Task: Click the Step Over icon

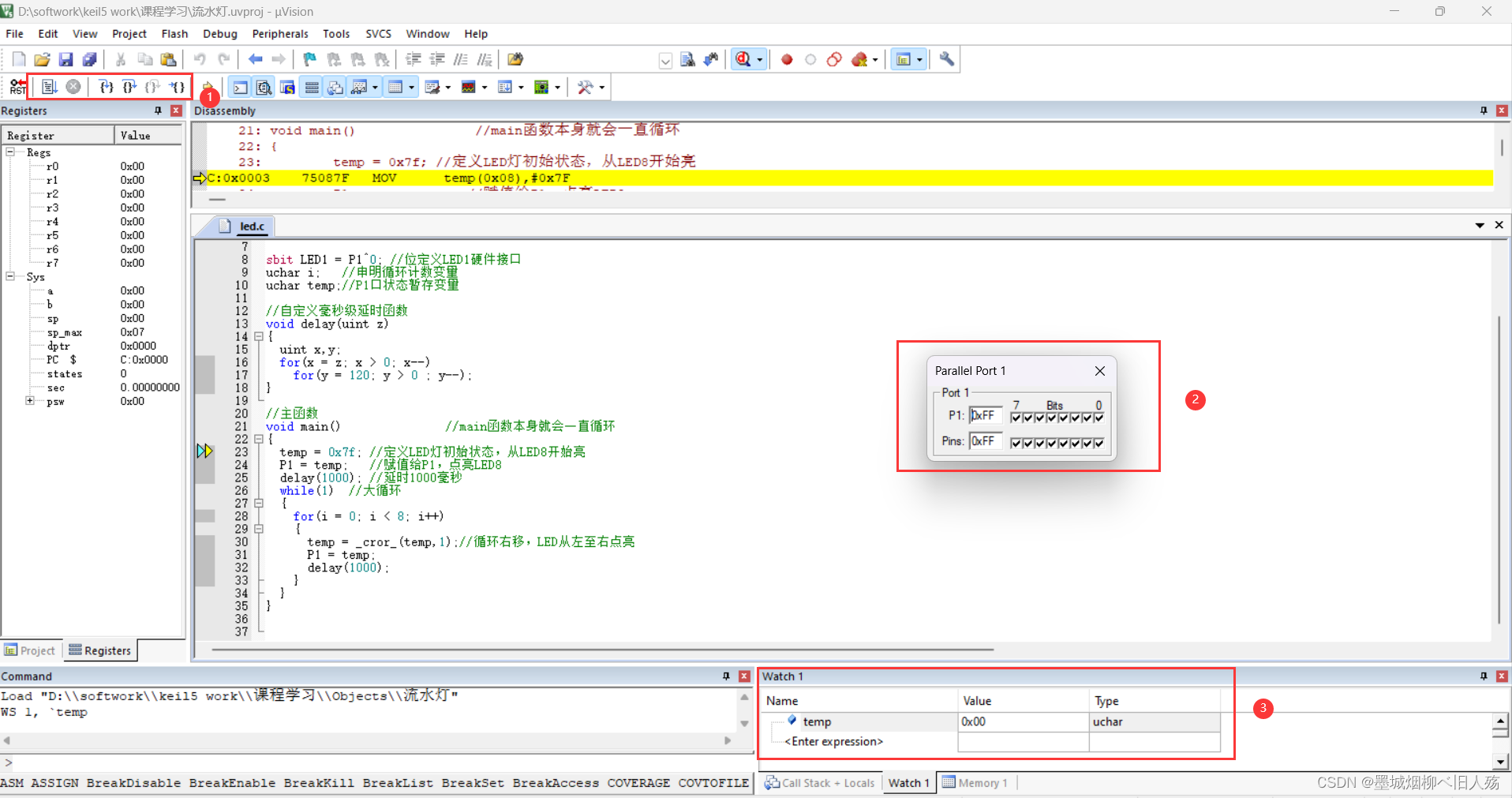Action: click(x=129, y=87)
